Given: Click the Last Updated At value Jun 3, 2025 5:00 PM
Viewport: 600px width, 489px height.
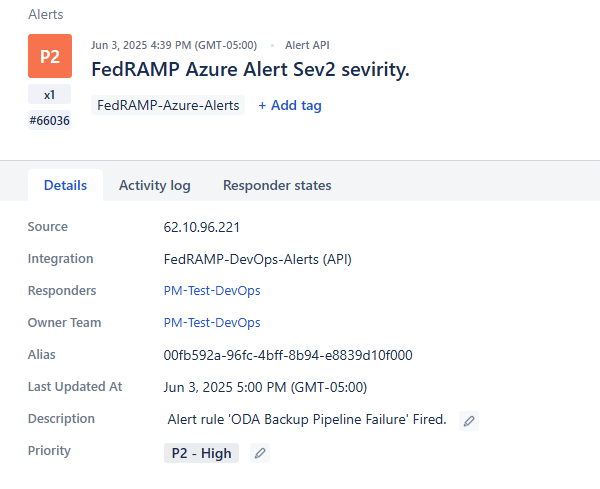Looking at the screenshot, I should click(x=265, y=387).
